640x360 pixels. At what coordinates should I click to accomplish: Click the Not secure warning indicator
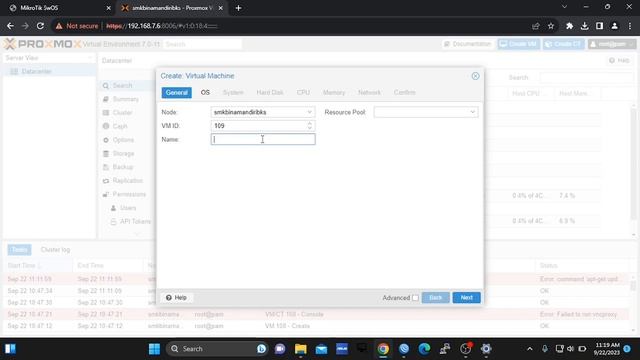tap(77, 26)
